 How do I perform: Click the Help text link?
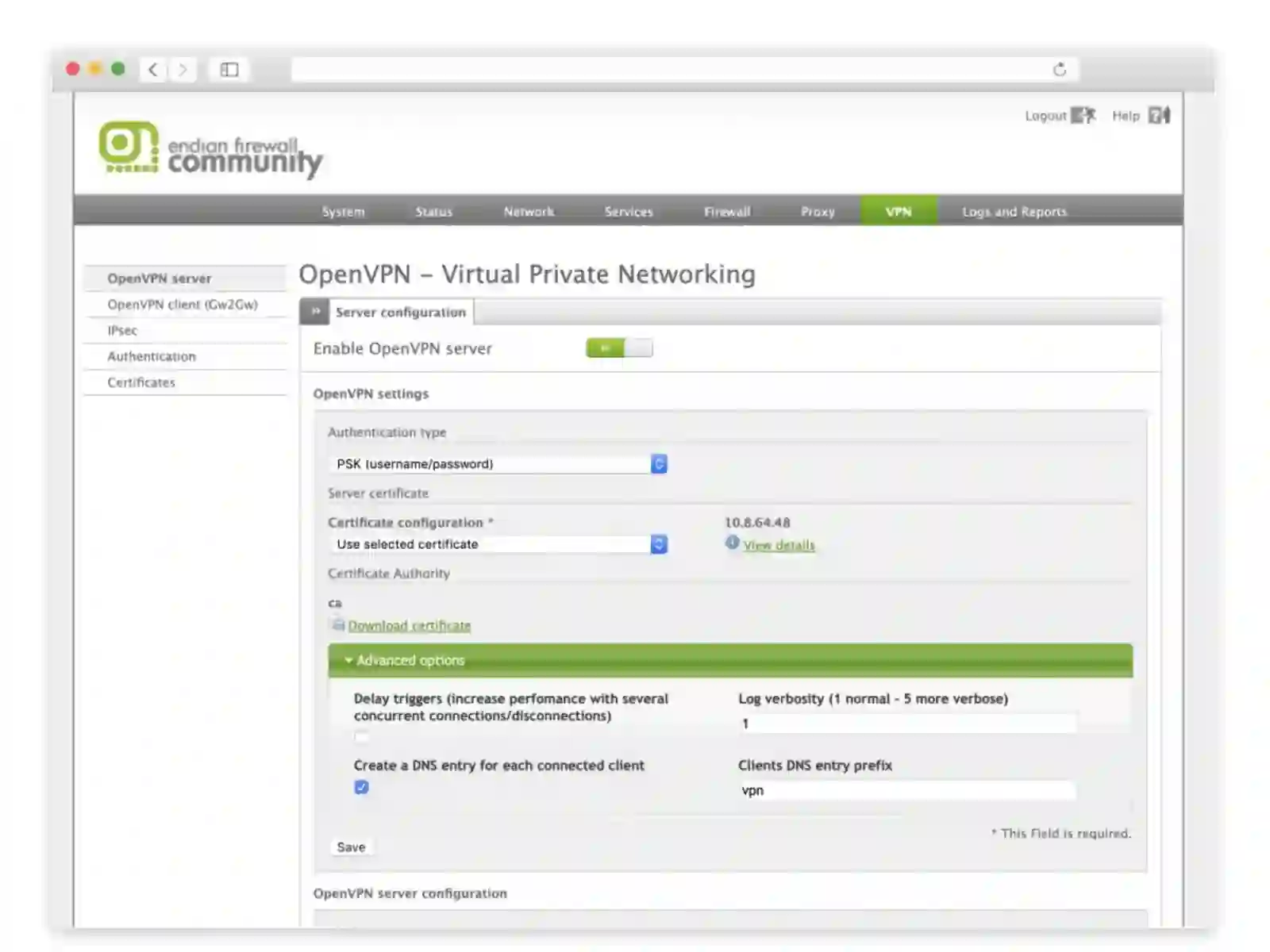[1126, 116]
